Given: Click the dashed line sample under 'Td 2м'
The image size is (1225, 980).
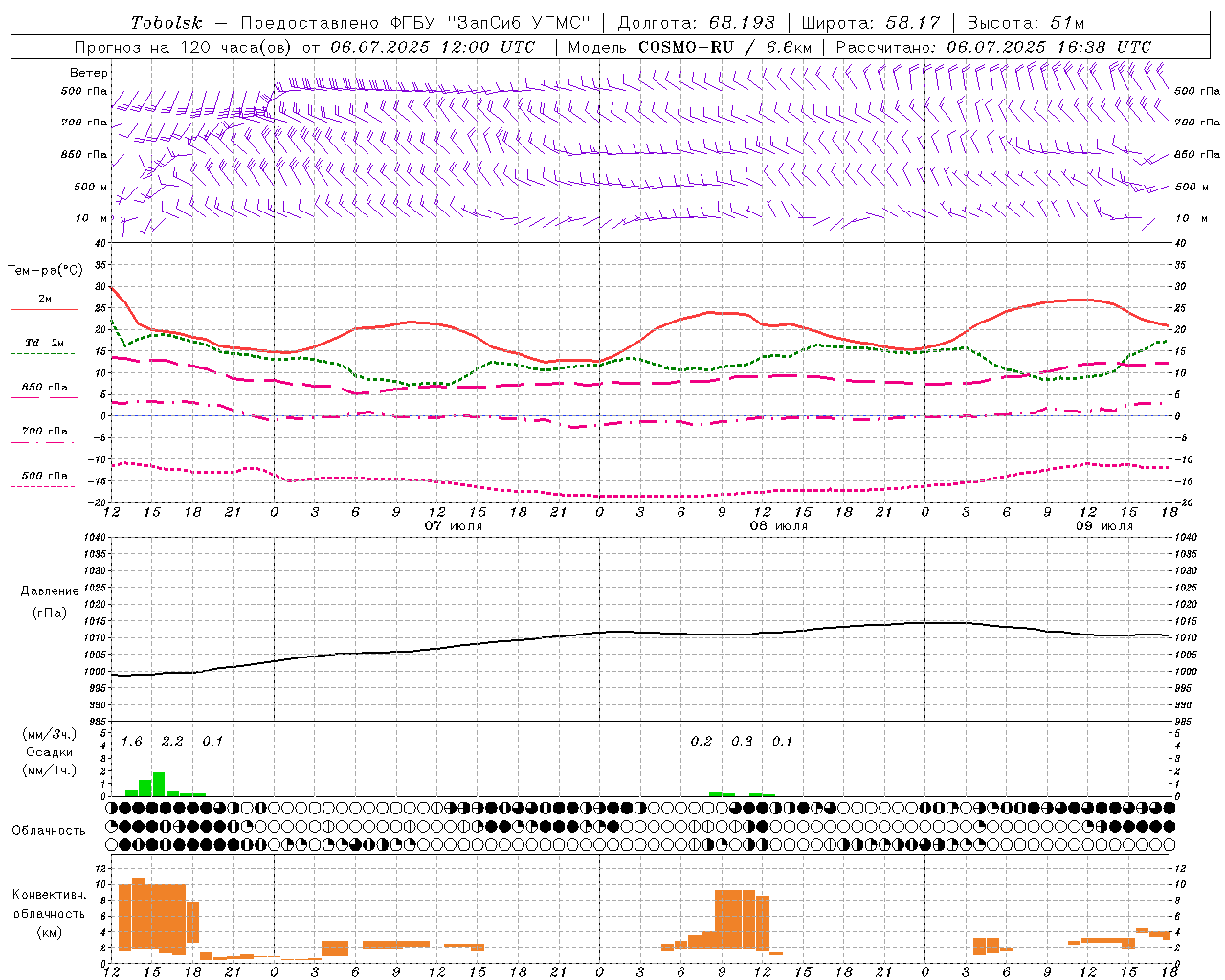Looking at the screenshot, I should click(x=43, y=354).
